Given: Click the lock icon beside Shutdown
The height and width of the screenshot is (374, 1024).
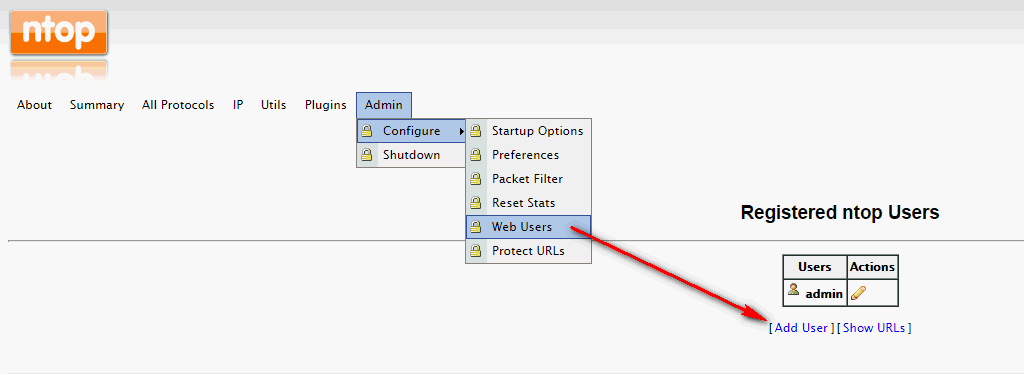Looking at the screenshot, I should pos(368,155).
